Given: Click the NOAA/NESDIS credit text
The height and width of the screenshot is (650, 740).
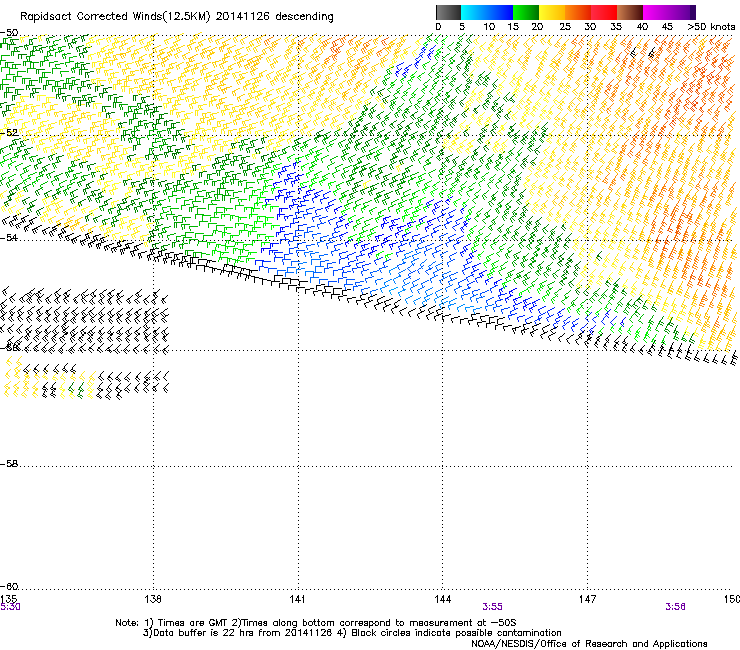Looking at the screenshot, I should (589, 644).
